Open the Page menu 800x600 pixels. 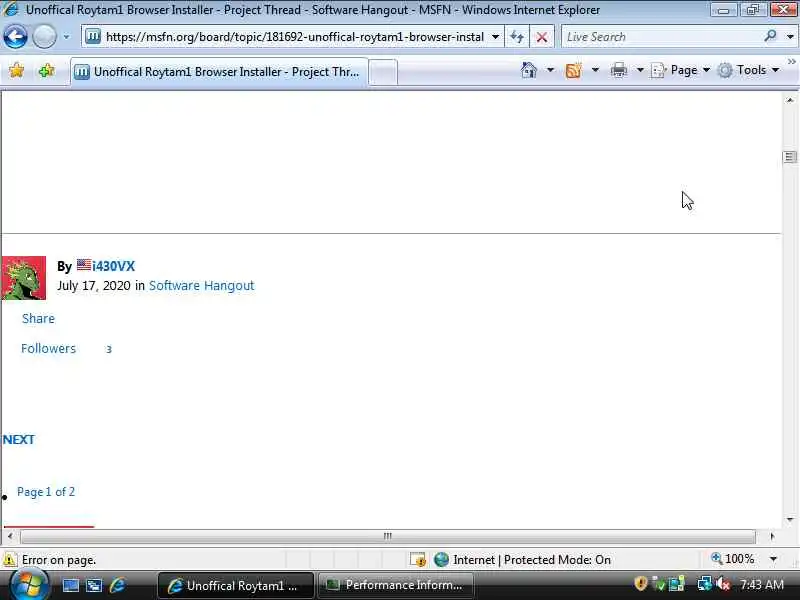click(681, 70)
